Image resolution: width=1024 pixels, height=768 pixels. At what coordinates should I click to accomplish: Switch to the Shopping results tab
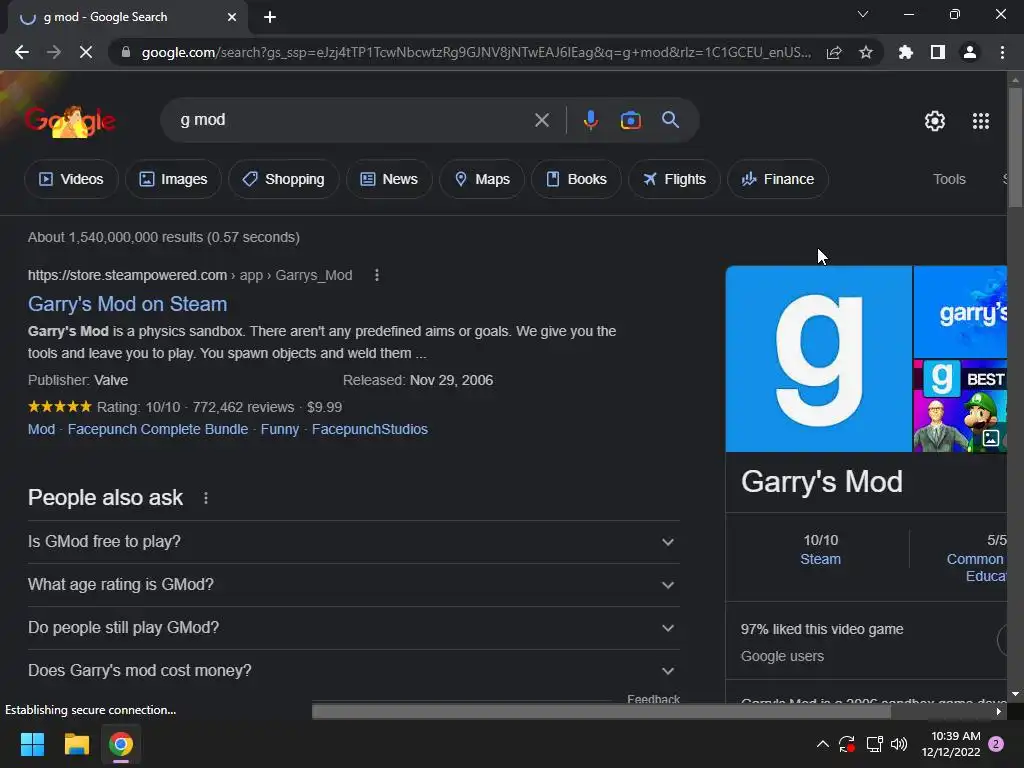pos(283,179)
